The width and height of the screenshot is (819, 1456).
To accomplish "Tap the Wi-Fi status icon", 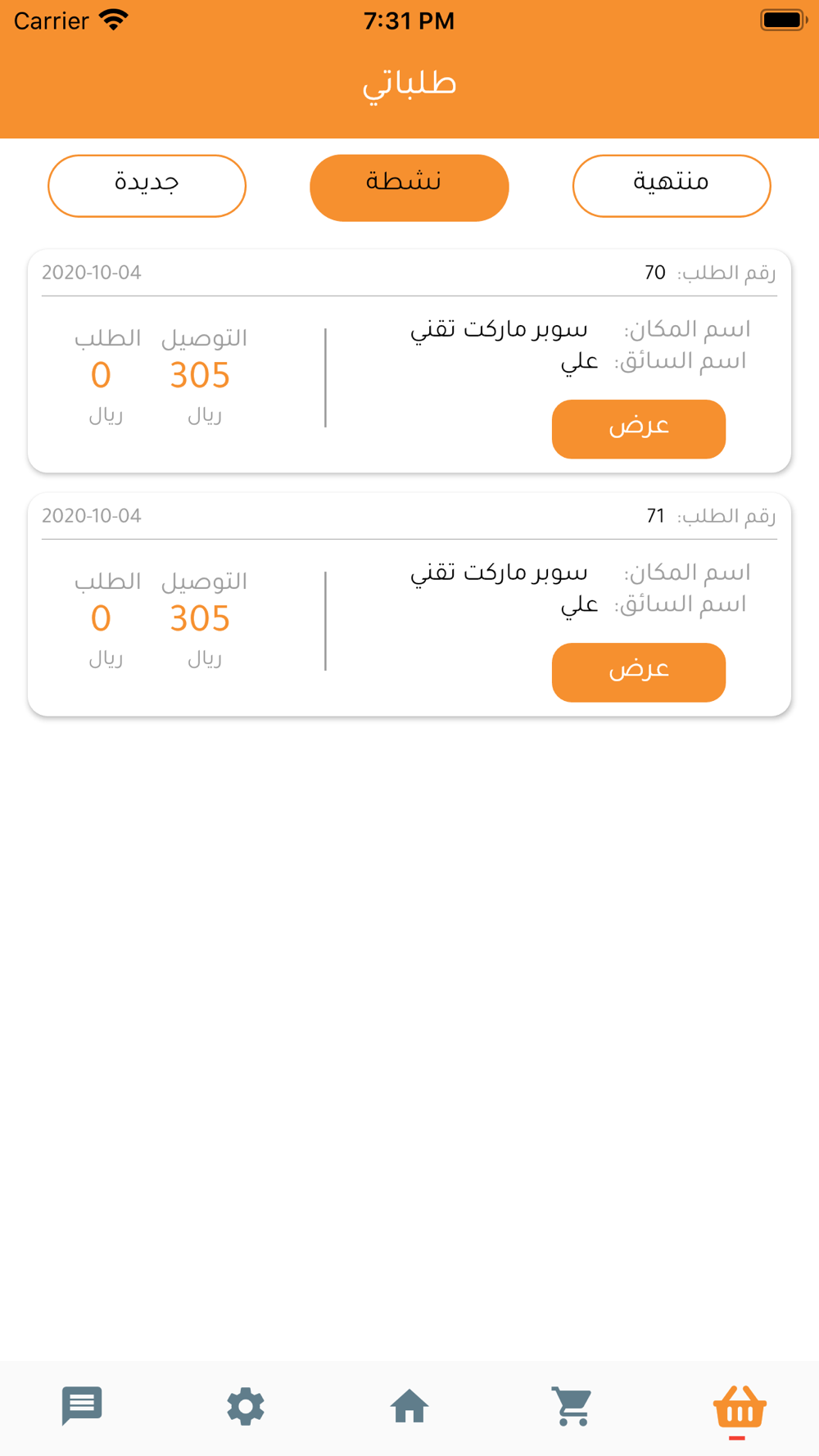I will click(x=114, y=20).
